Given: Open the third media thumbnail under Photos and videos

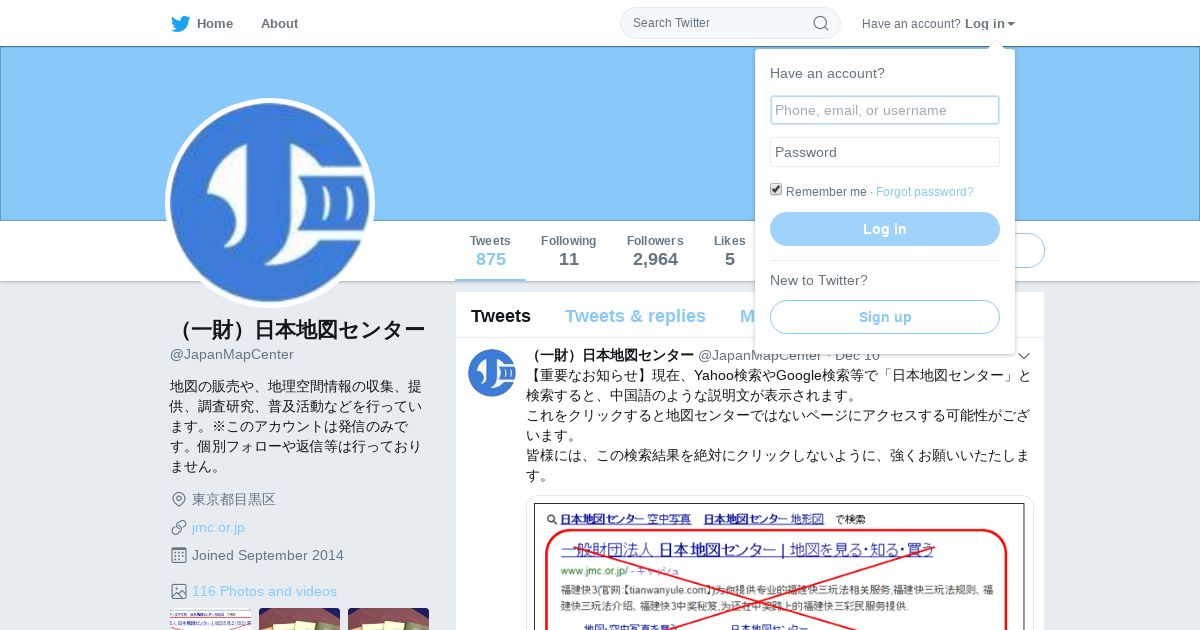Looking at the screenshot, I should [388, 619].
